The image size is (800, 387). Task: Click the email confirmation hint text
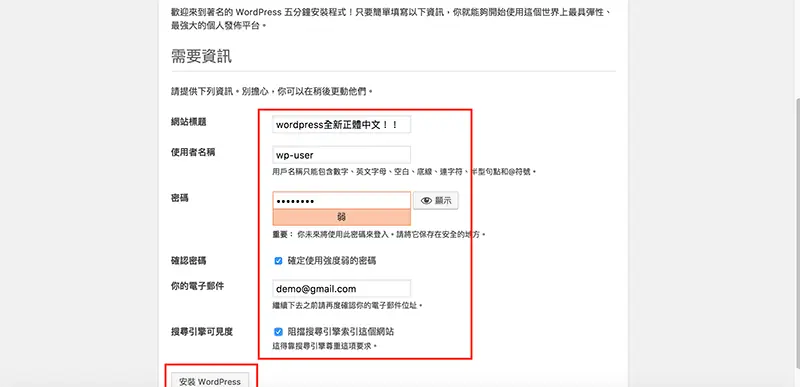click(x=348, y=306)
